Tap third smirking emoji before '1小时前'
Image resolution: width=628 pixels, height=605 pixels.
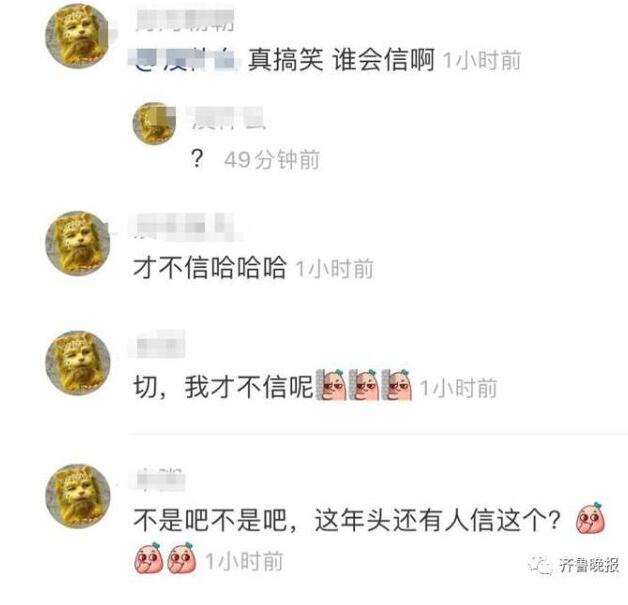pos(397,385)
